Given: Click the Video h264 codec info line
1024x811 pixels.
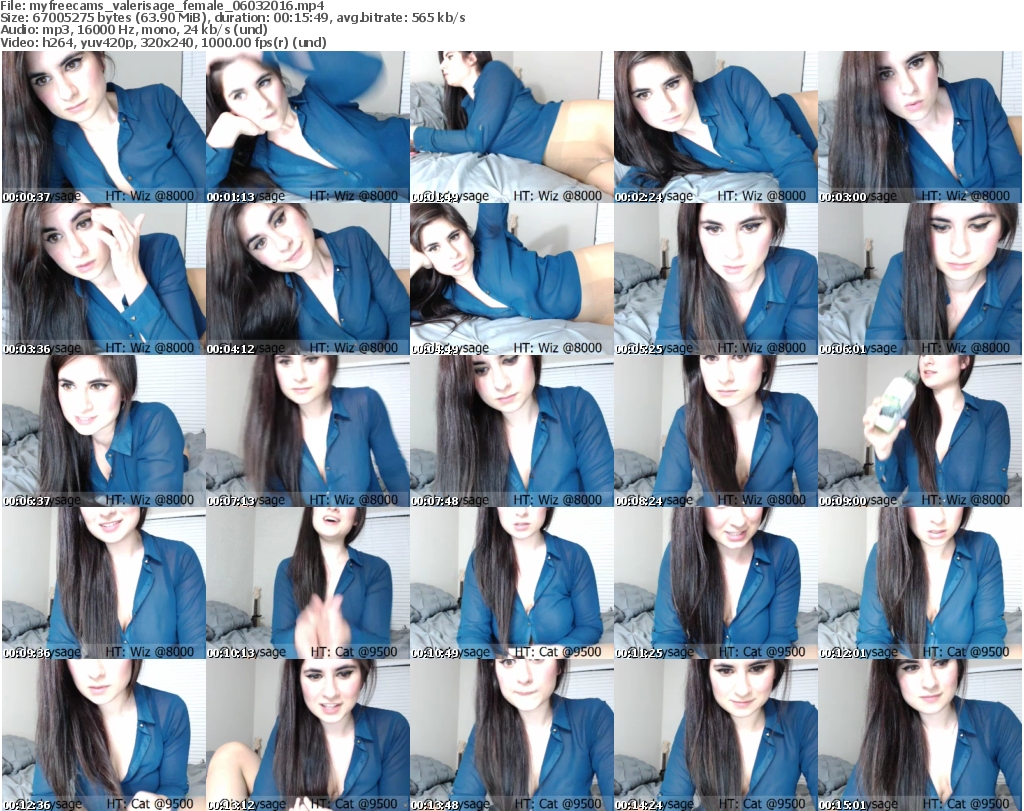Looking at the screenshot, I should [177, 43].
